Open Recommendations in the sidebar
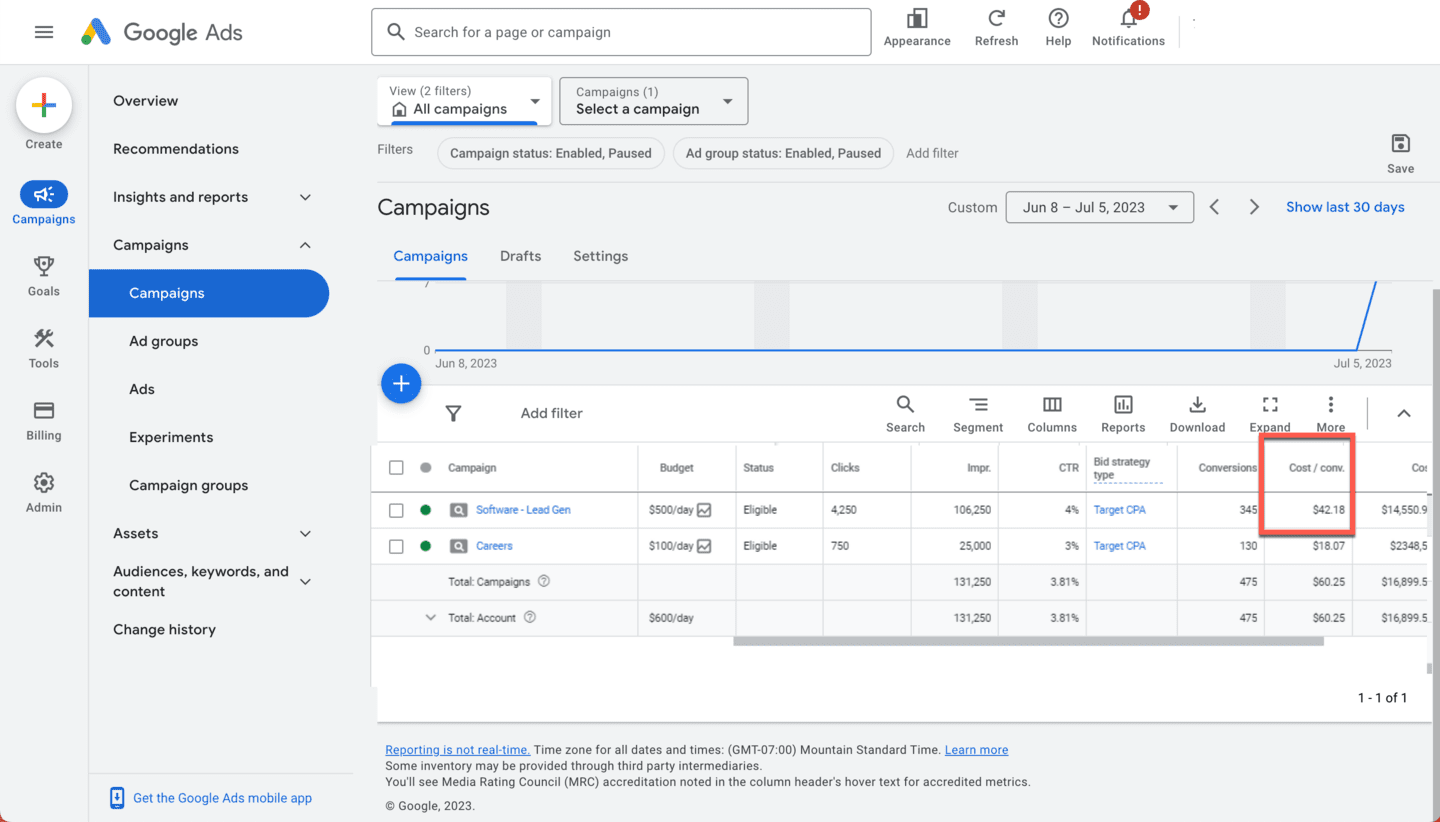 point(176,149)
